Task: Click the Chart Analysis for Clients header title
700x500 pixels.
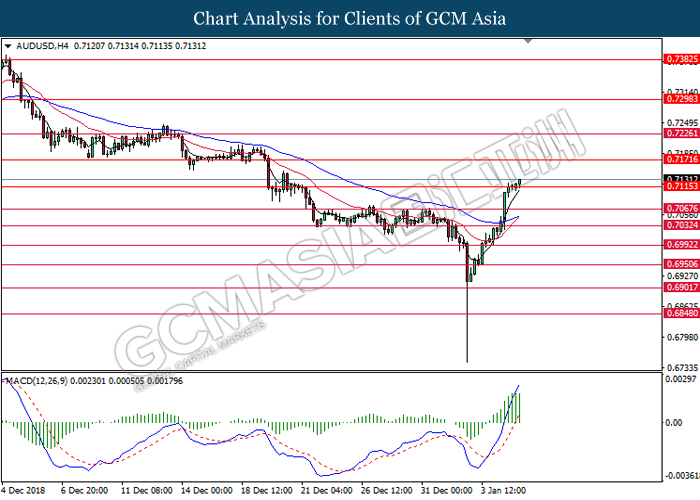Action: pos(350,19)
